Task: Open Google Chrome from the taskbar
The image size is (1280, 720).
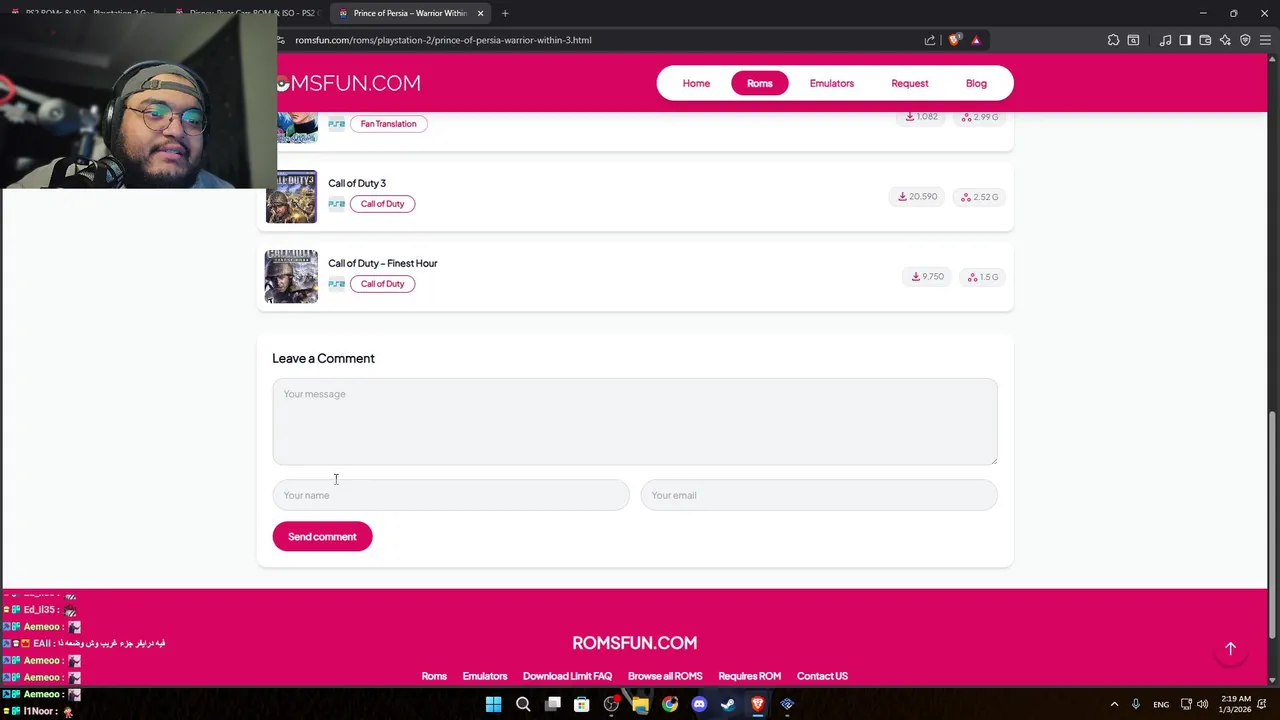Action: coord(670,704)
